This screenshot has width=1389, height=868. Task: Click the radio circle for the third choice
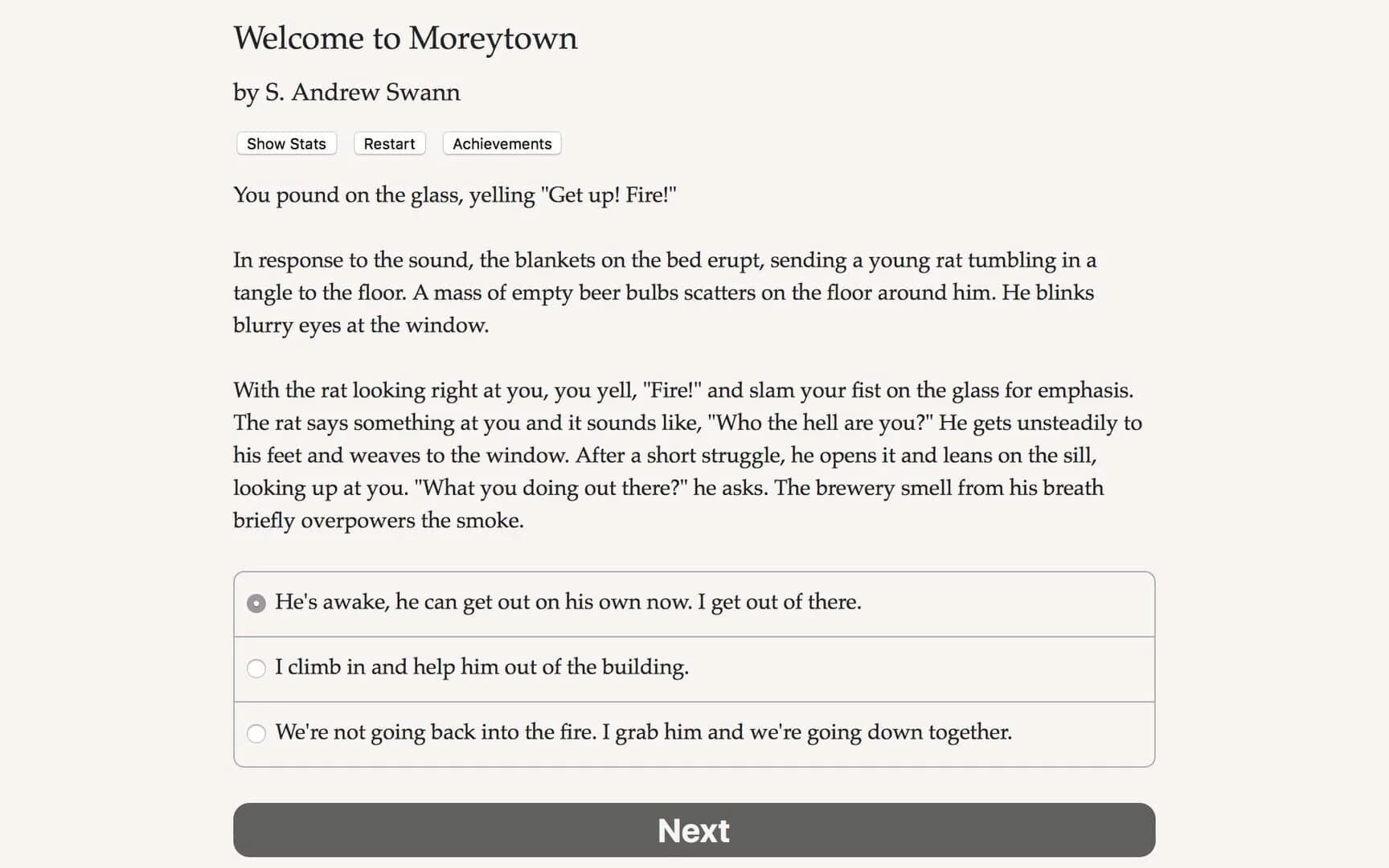click(x=256, y=733)
